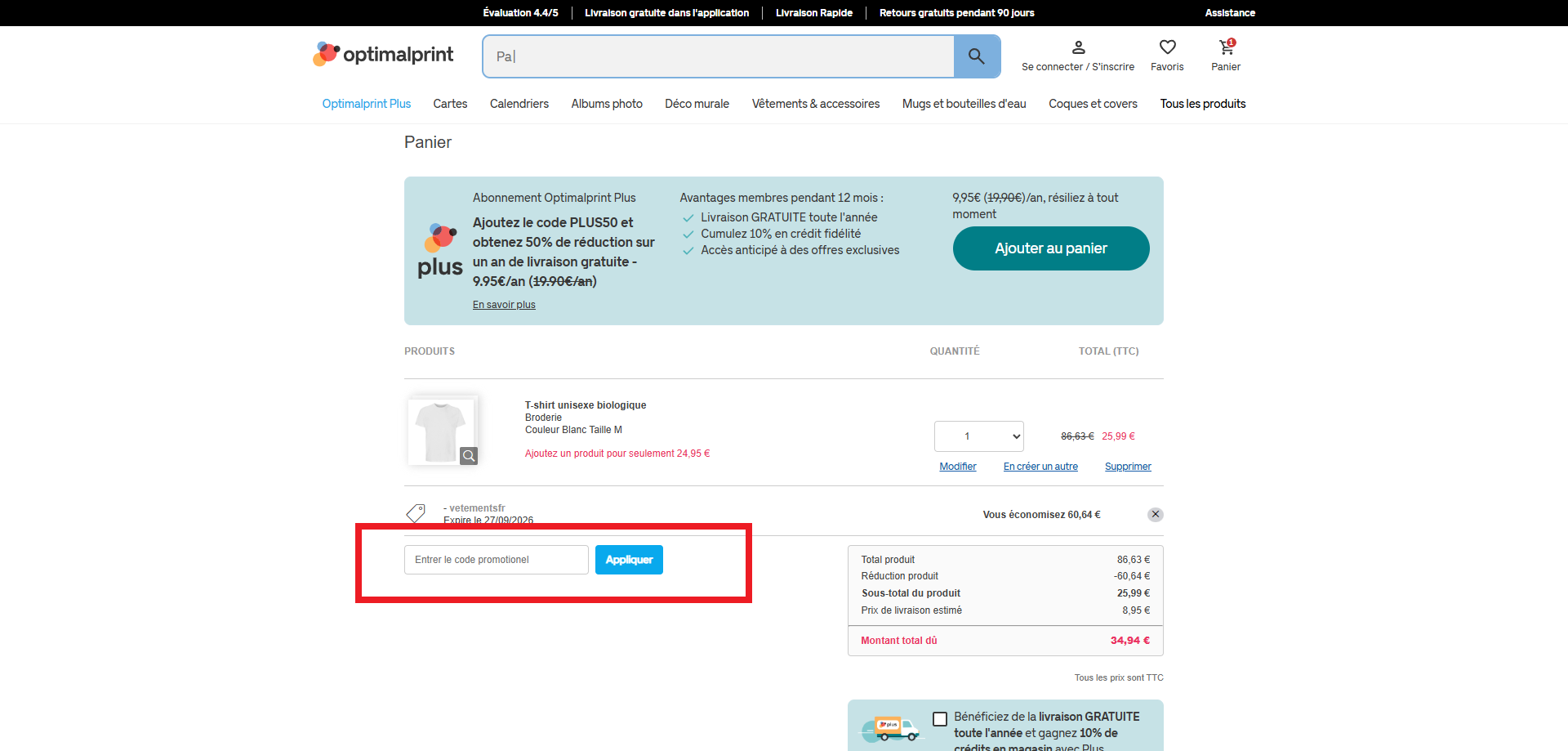The height and width of the screenshot is (751, 1568).
Task: Click the Ajoutez un produit pour seulement 24,95 € text
Action: [617, 454]
